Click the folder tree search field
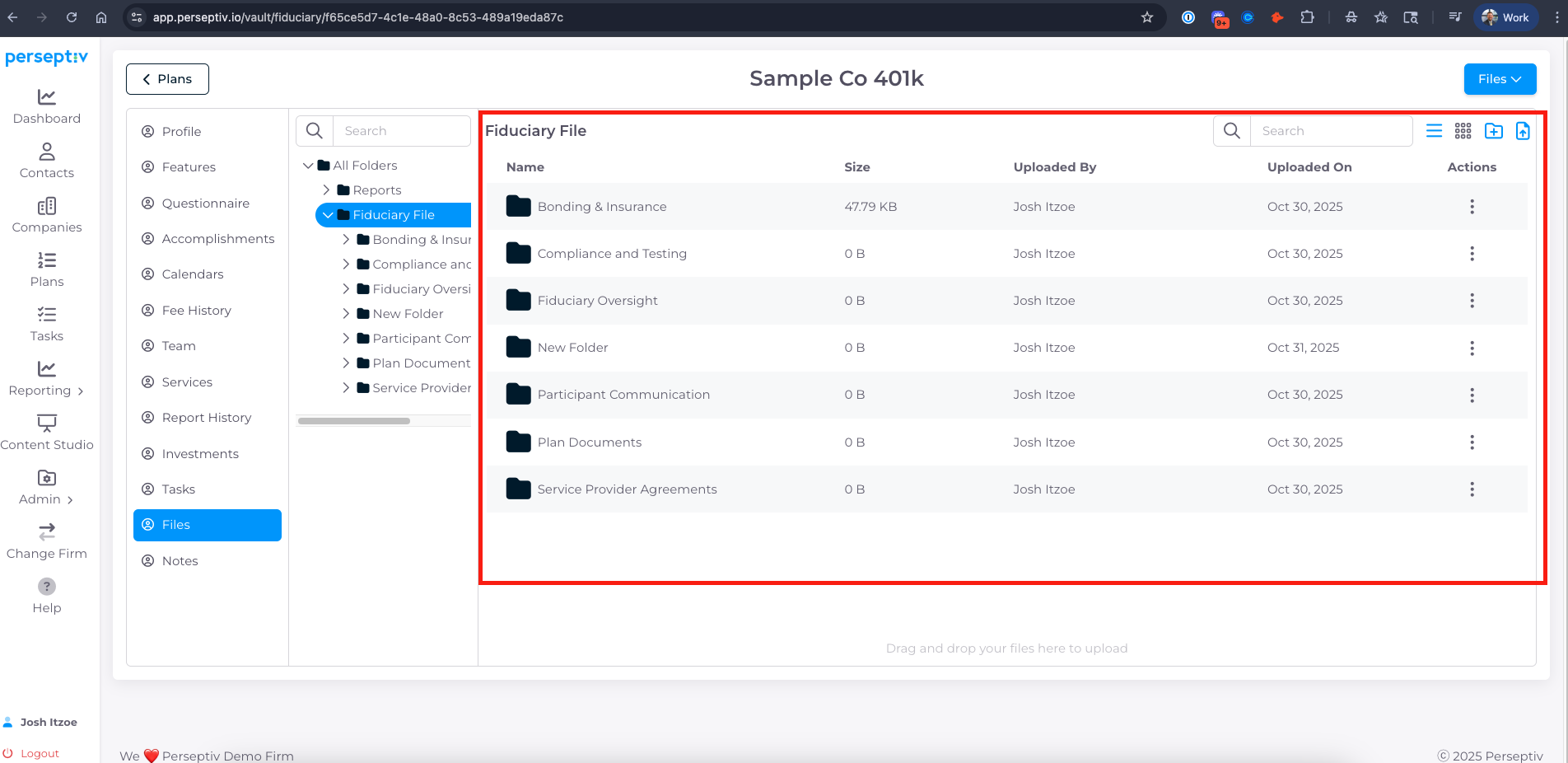1568x763 pixels. click(x=401, y=131)
